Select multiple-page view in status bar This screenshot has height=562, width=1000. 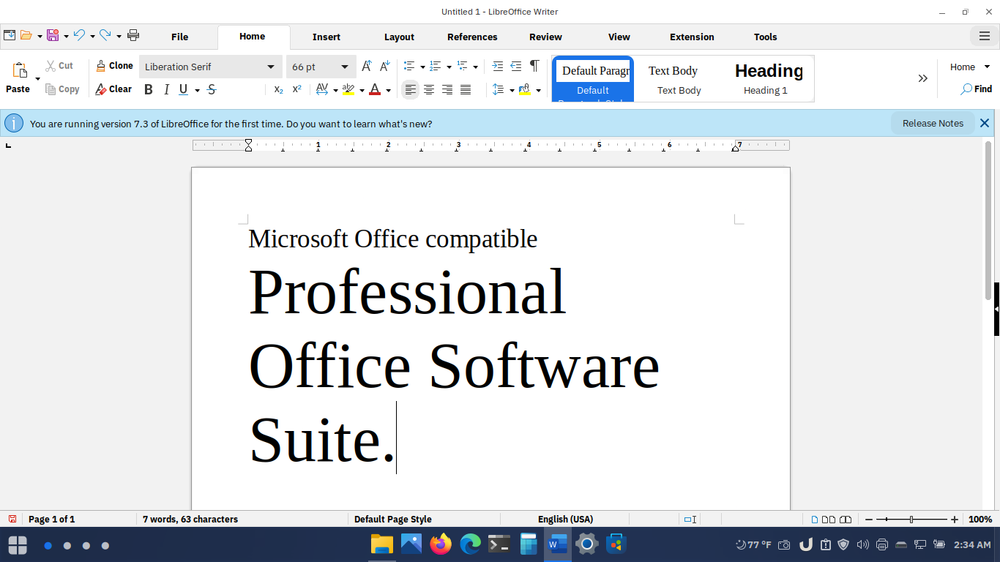pos(828,519)
